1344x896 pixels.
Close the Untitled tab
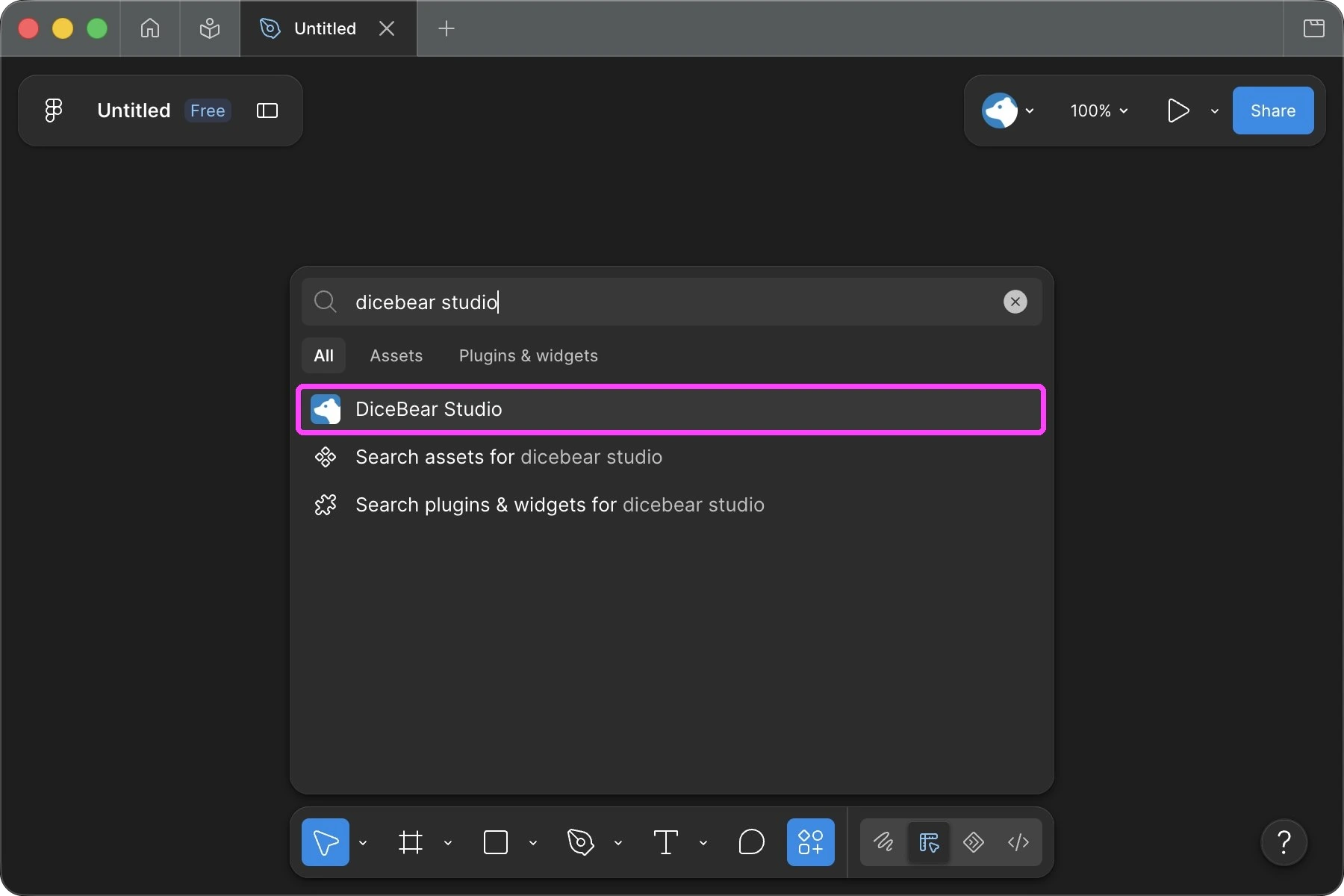pyautogui.click(x=387, y=28)
